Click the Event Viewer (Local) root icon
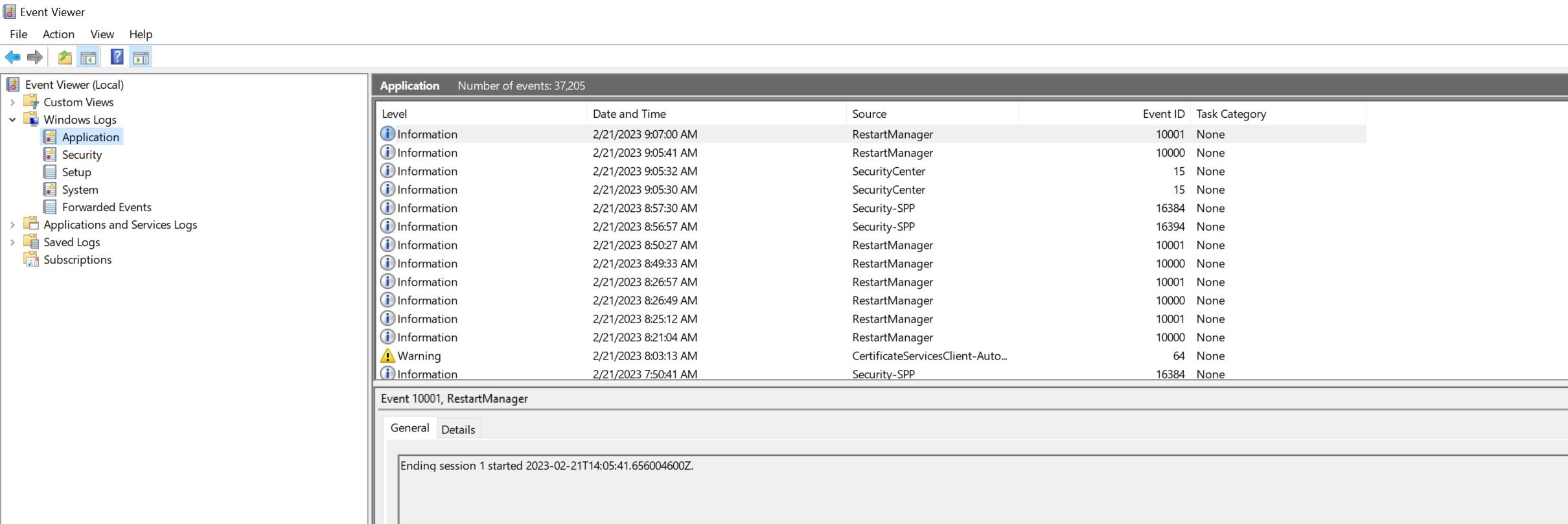This screenshot has height=524, width=1568. point(13,84)
